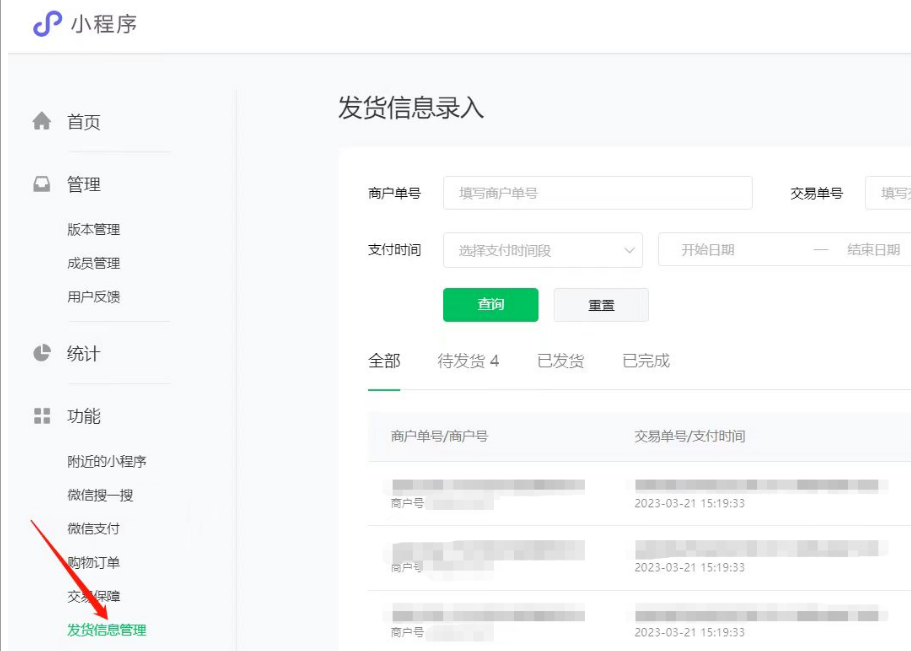Image resolution: width=911 pixels, height=651 pixels.
Task: Click the home icon beside 首页
Action: pyautogui.click(x=42, y=122)
